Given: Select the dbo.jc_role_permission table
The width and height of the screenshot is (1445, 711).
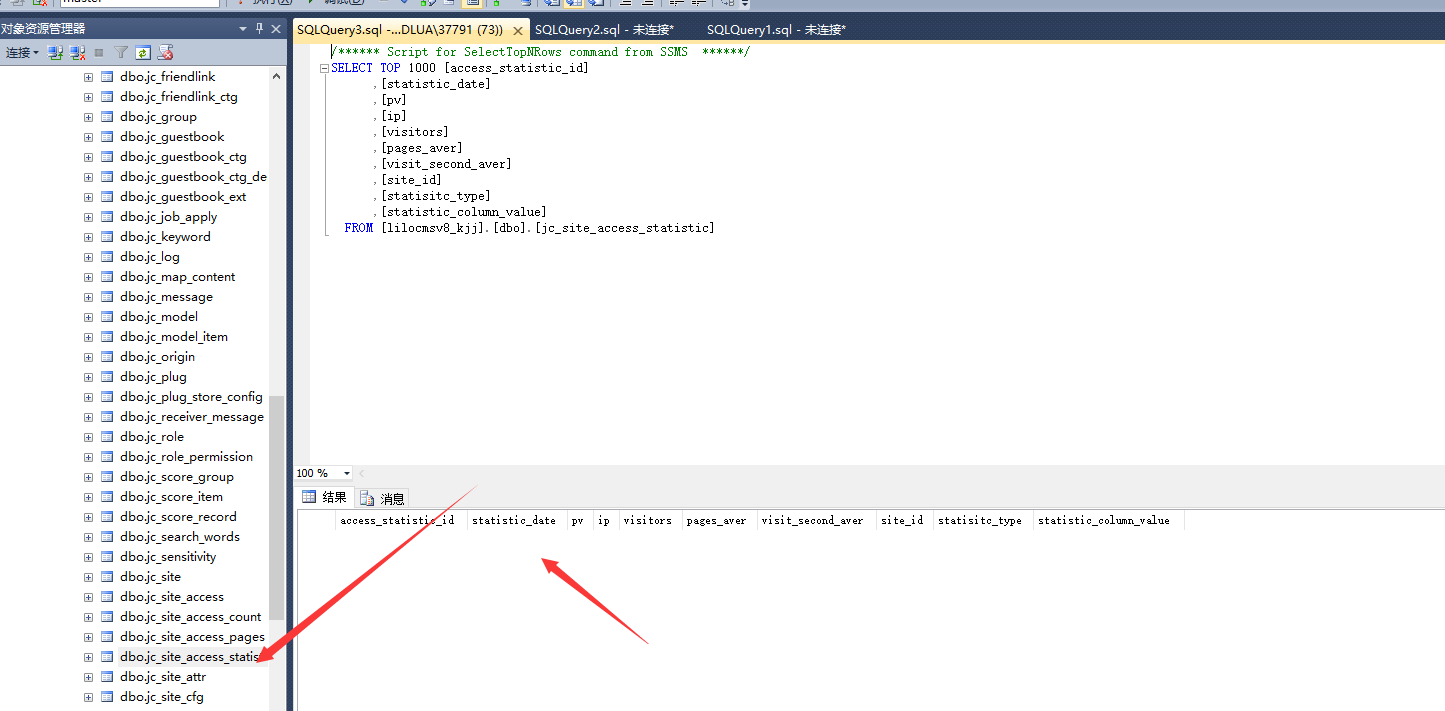Looking at the screenshot, I should 186,457.
